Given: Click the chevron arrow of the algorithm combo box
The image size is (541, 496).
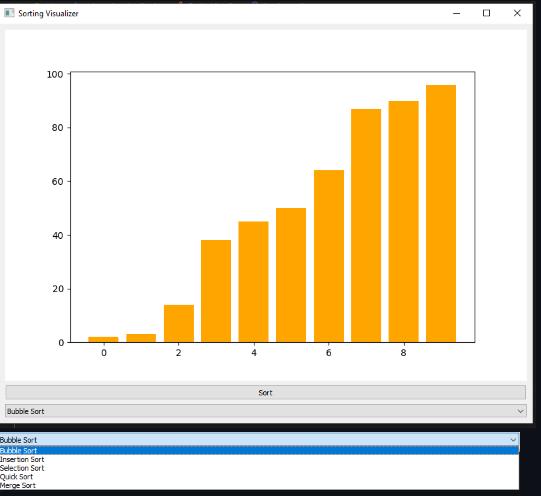Looking at the screenshot, I should click(520, 411).
